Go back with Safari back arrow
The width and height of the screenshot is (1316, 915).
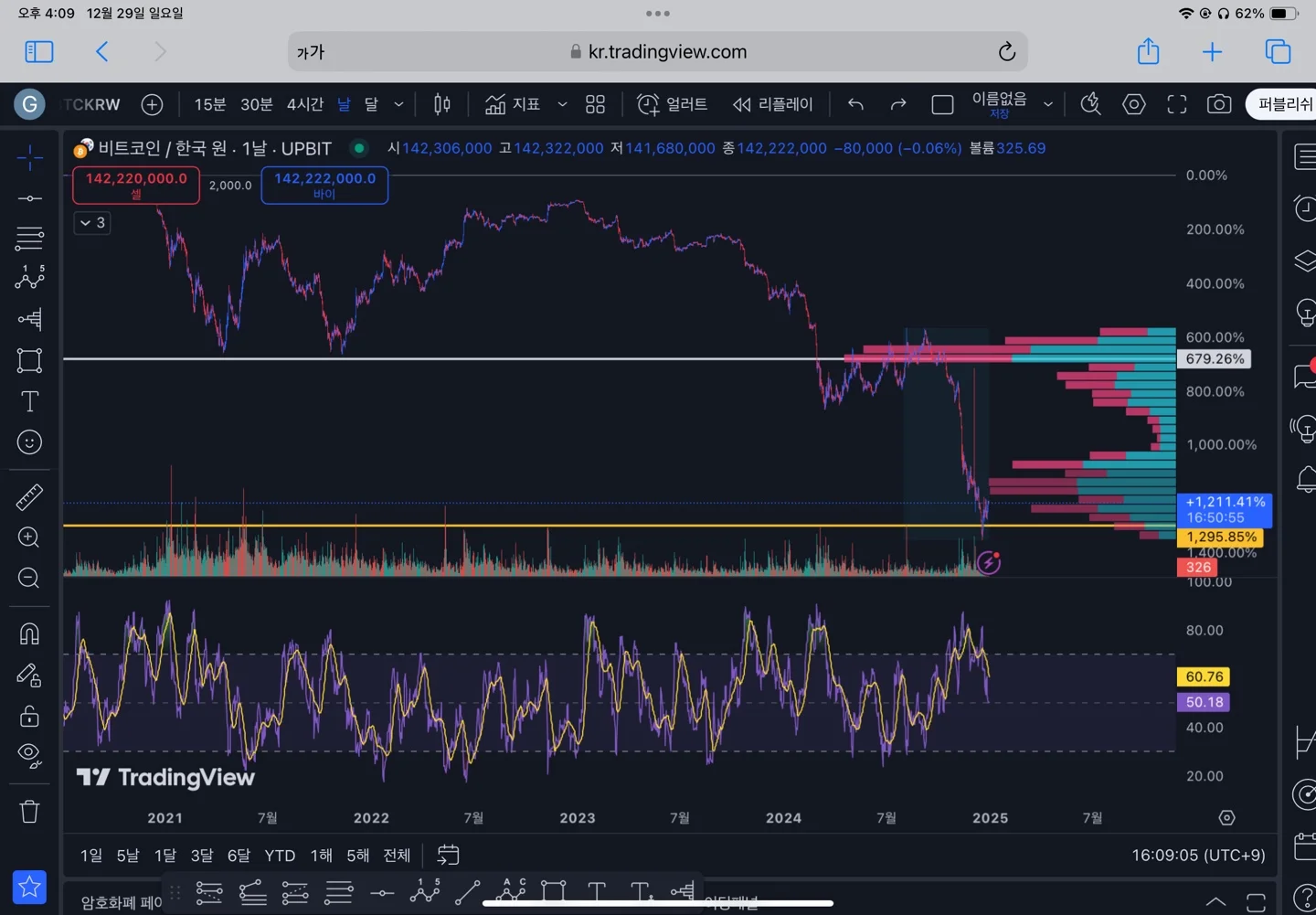click(102, 52)
